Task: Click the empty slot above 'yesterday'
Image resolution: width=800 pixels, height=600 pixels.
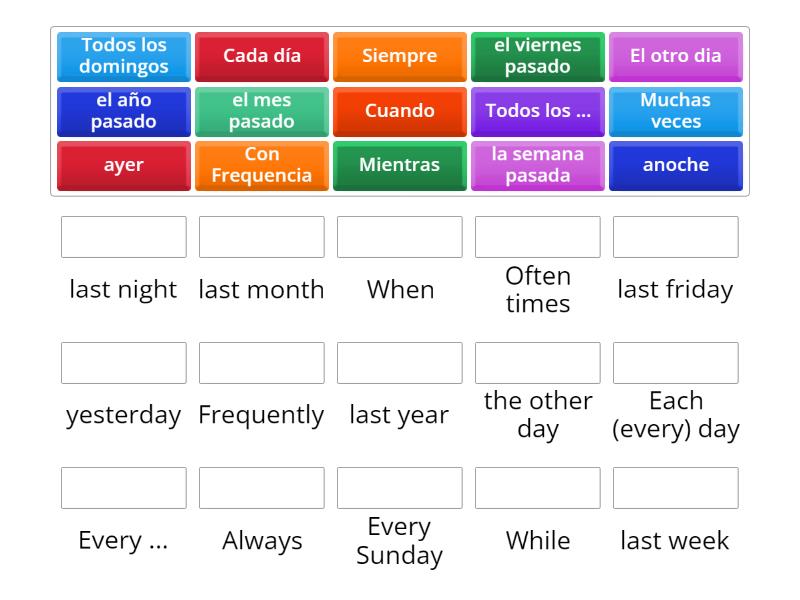Action: (124, 363)
